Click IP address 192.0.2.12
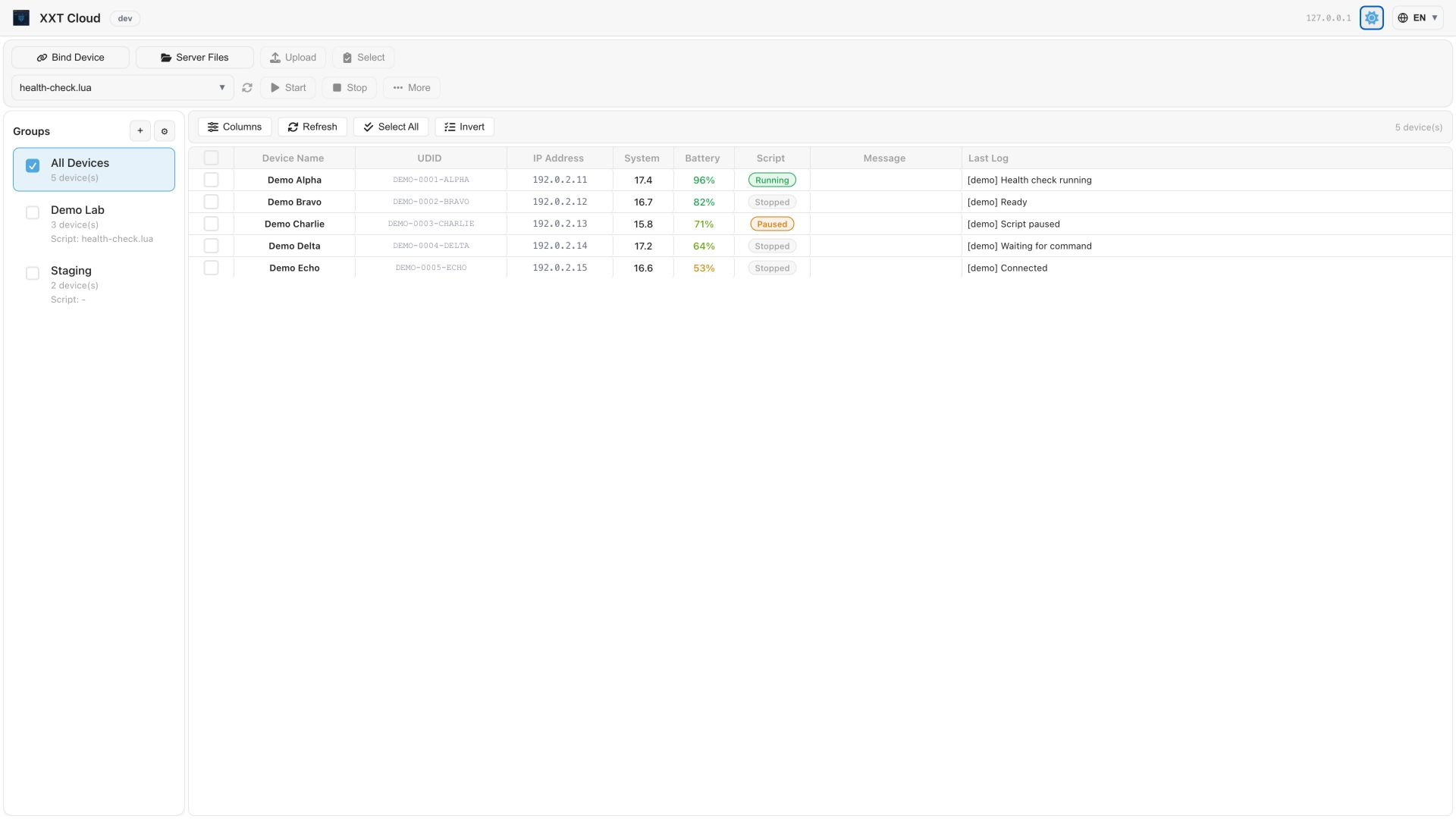The image size is (1456, 819). (x=560, y=202)
